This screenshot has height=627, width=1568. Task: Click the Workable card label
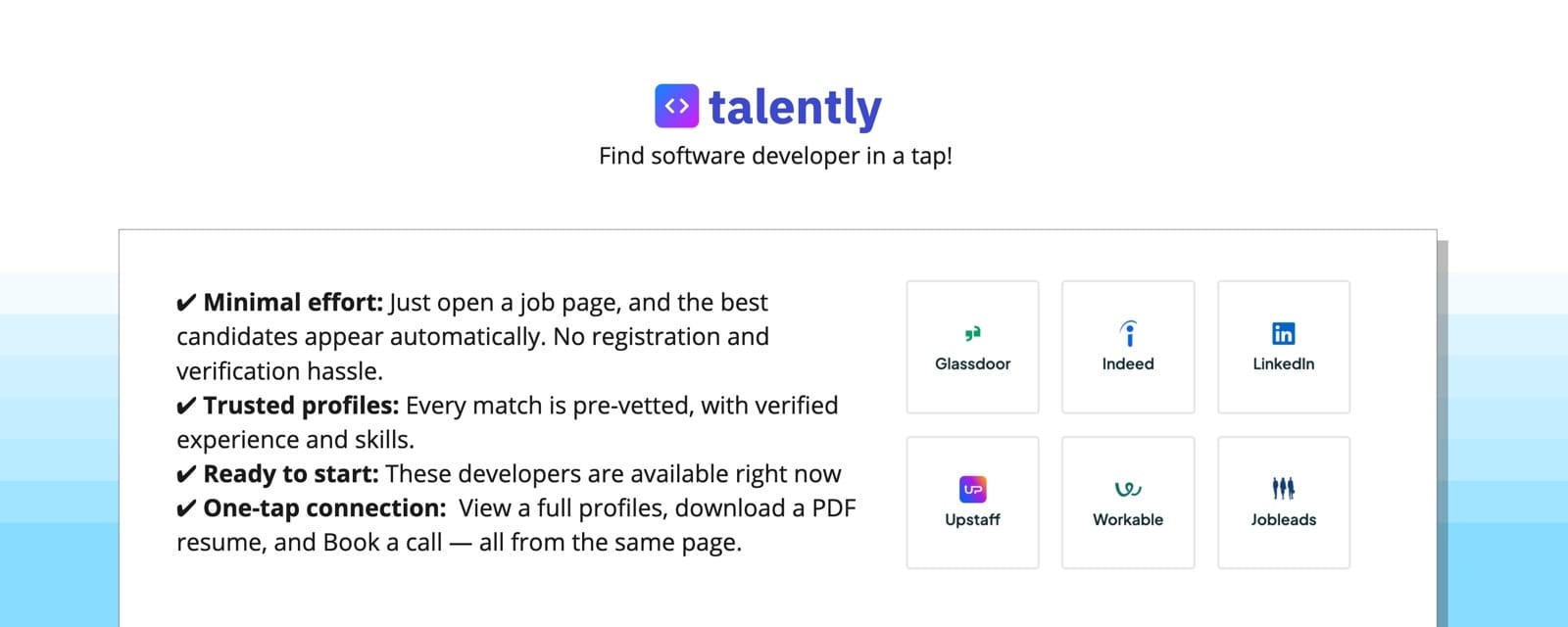tap(1128, 519)
